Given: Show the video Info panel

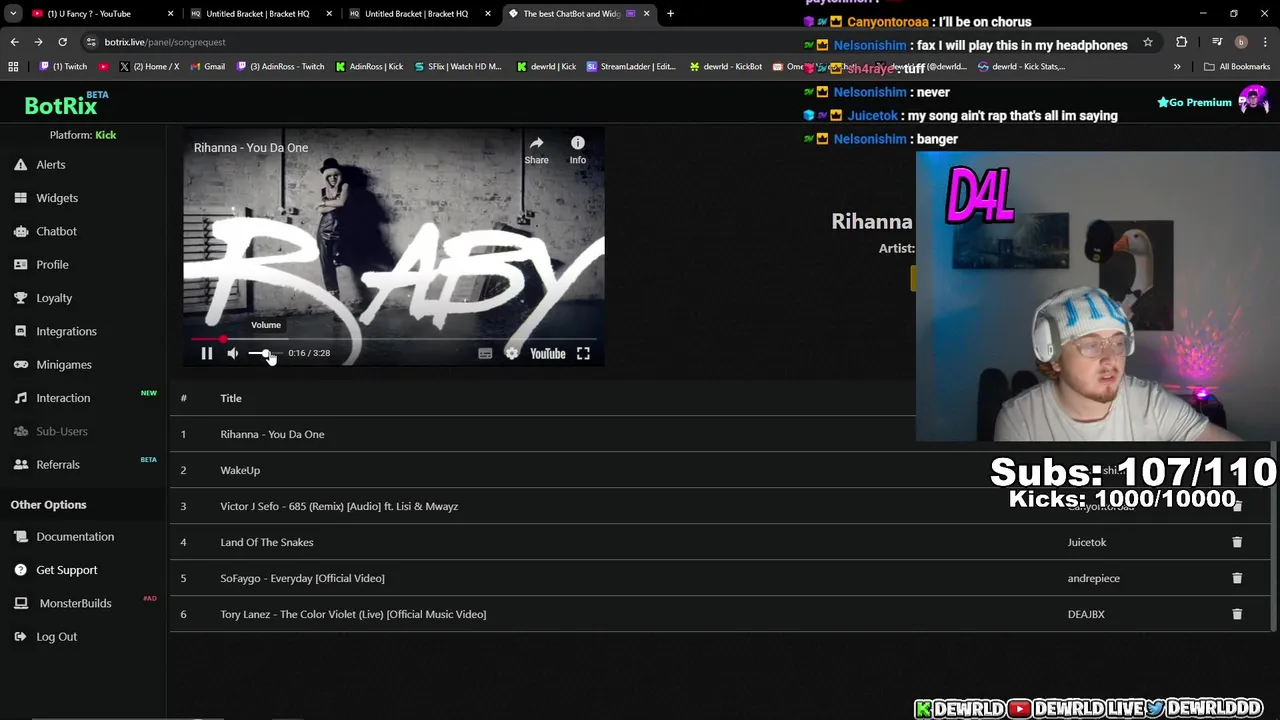Looking at the screenshot, I should 578,150.
